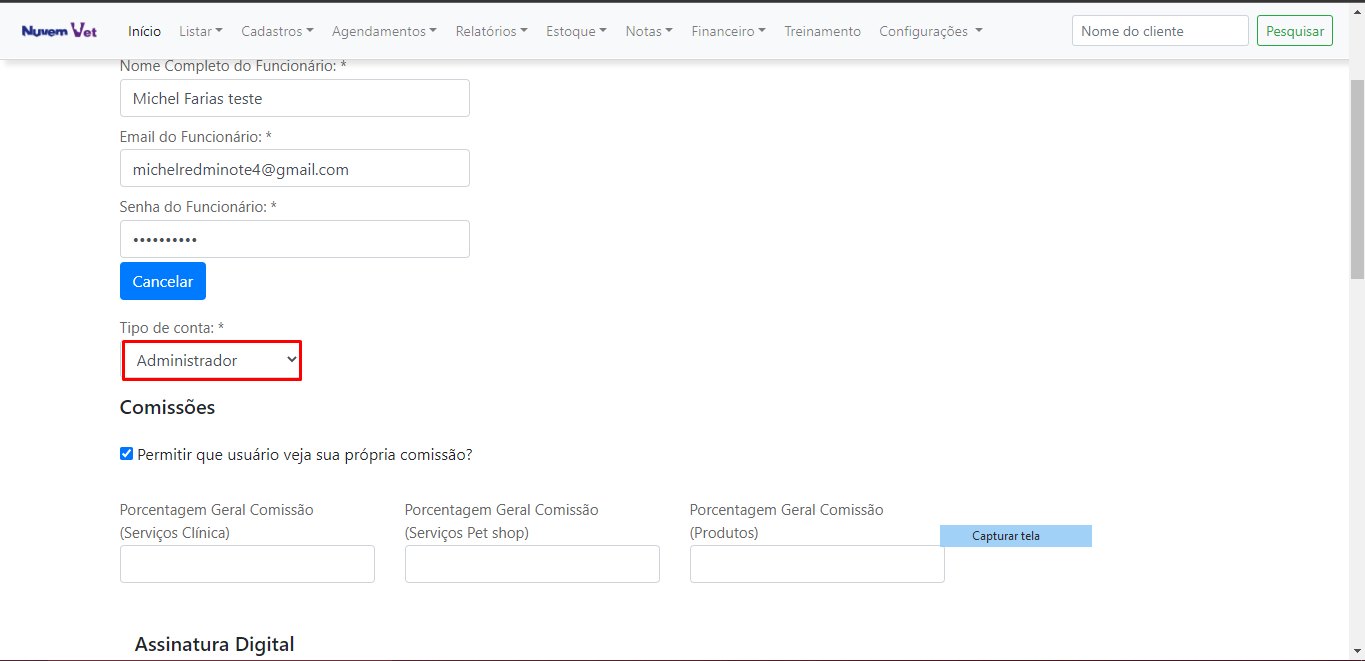This screenshot has height=661, width=1365.
Task: Open the Notas dropdown
Action: (648, 31)
